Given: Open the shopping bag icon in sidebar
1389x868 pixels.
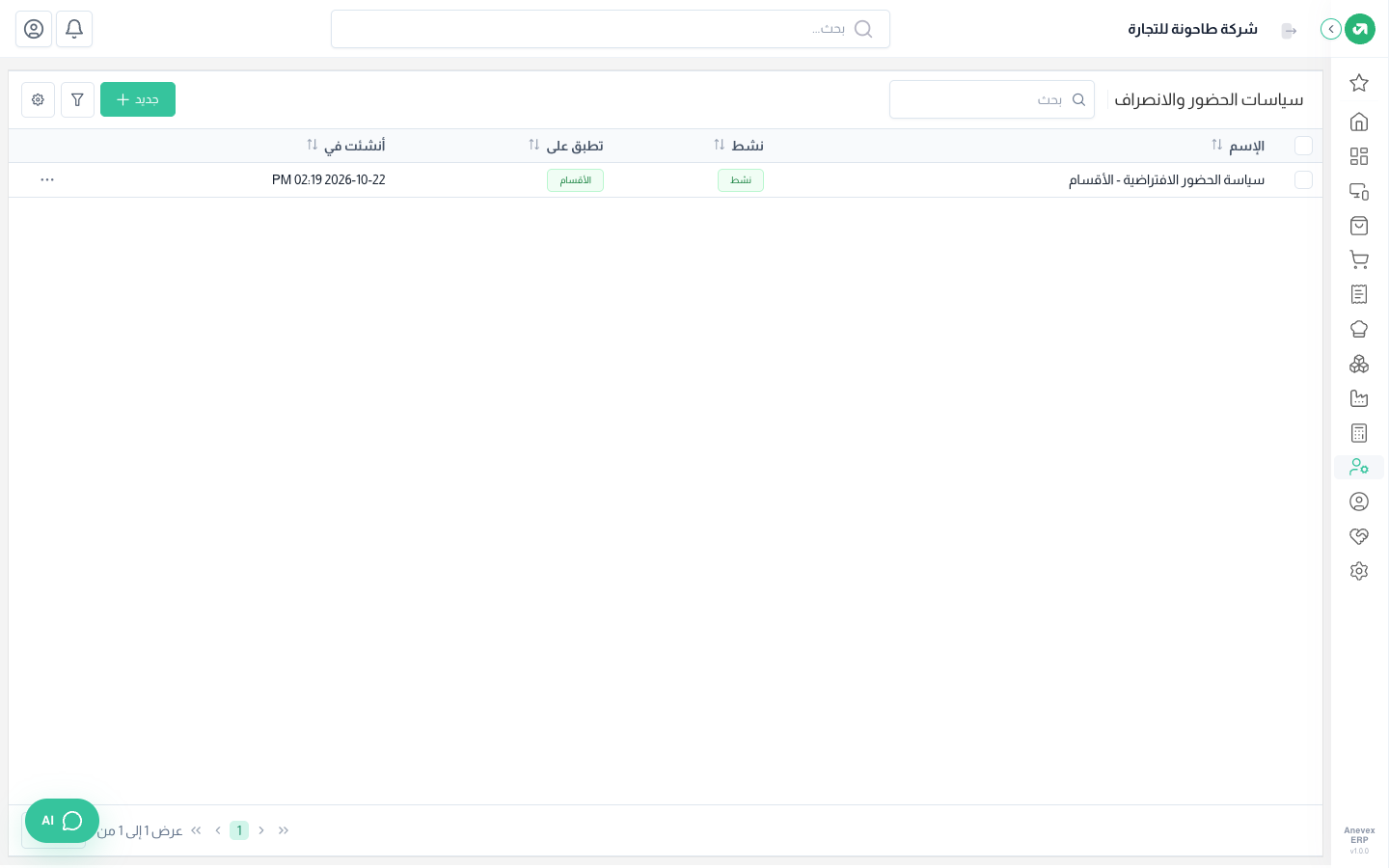Looking at the screenshot, I should (1359, 226).
